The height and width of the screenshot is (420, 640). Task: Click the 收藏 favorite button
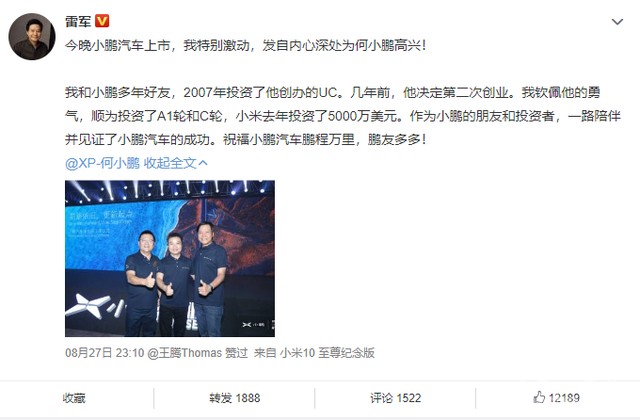click(74, 398)
